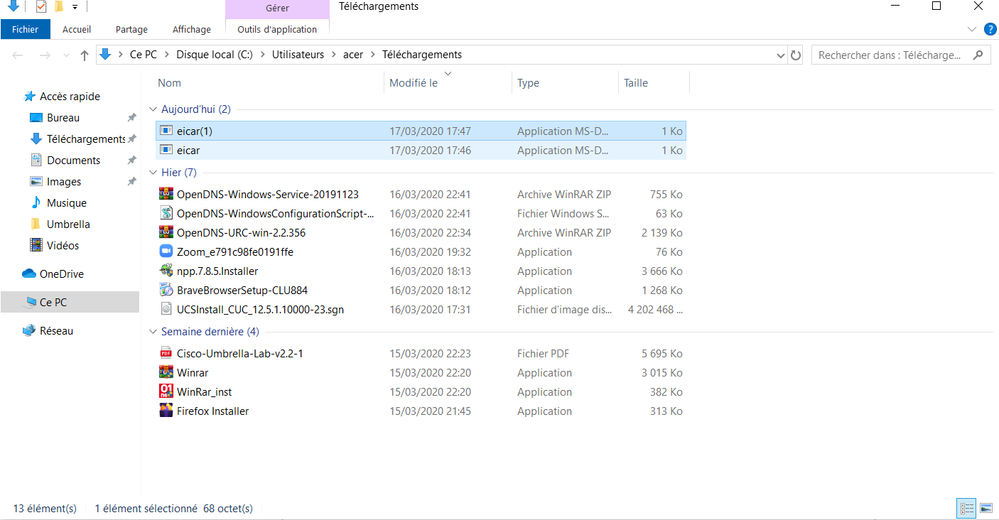Open the Outils d'application tab

pyautogui.click(x=277, y=29)
